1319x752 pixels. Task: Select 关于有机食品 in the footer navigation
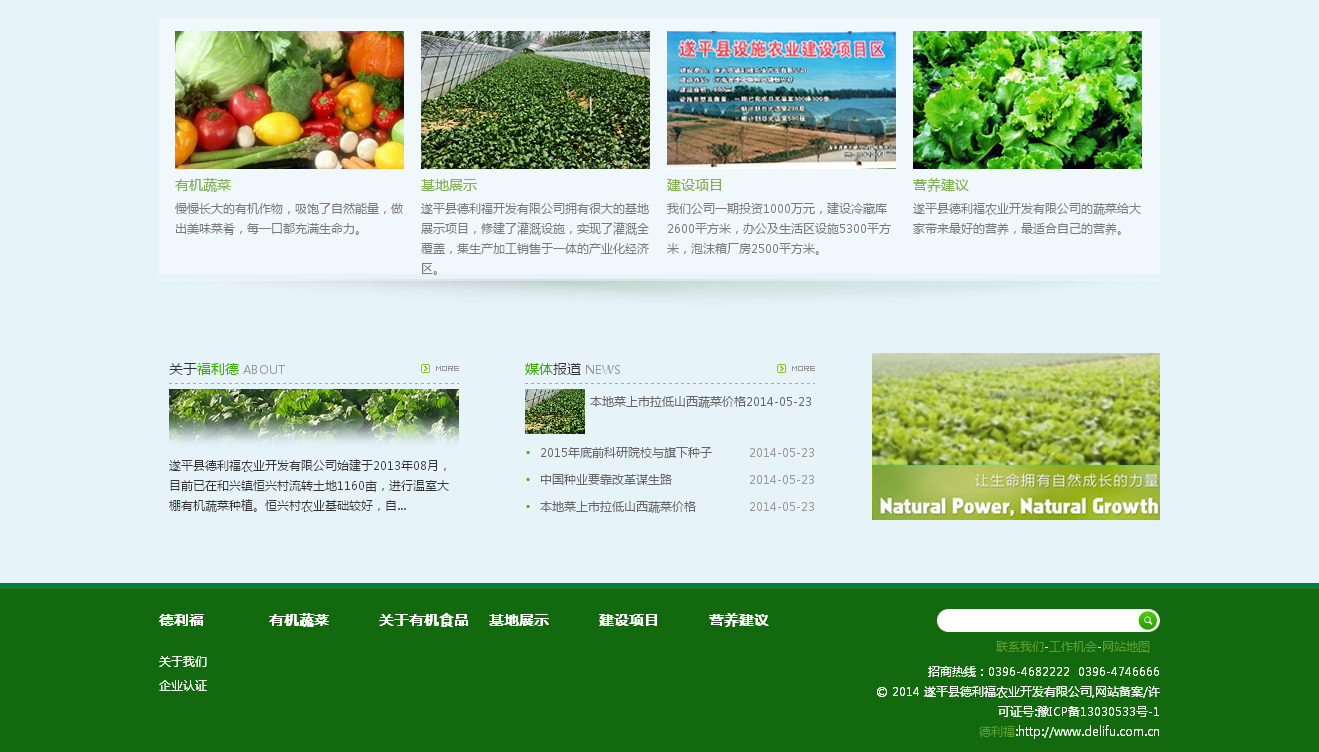[424, 620]
